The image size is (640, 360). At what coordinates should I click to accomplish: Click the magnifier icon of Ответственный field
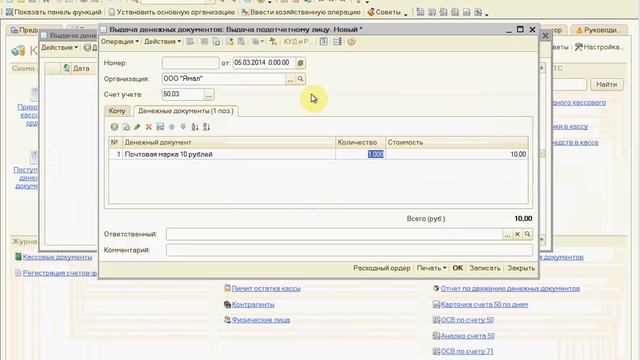[527, 234]
